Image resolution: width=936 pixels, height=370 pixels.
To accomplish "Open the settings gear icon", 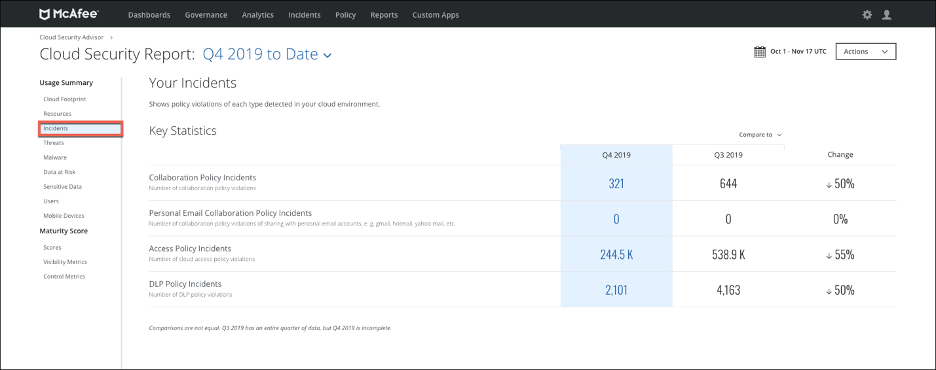I will (867, 15).
